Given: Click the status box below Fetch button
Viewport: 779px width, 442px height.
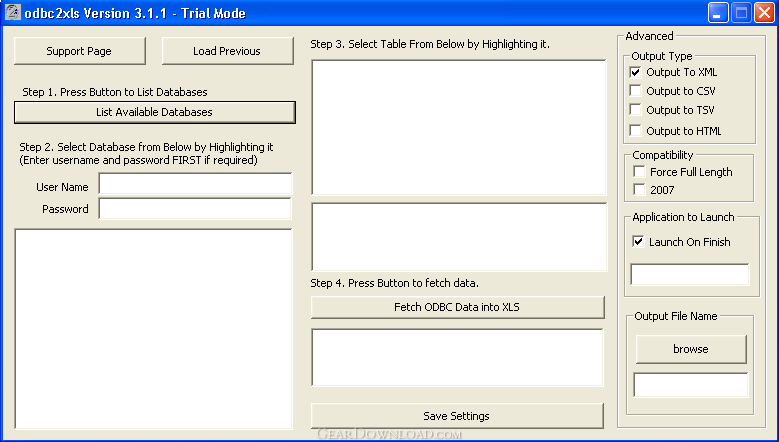Looking at the screenshot, I should tap(458, 357).
